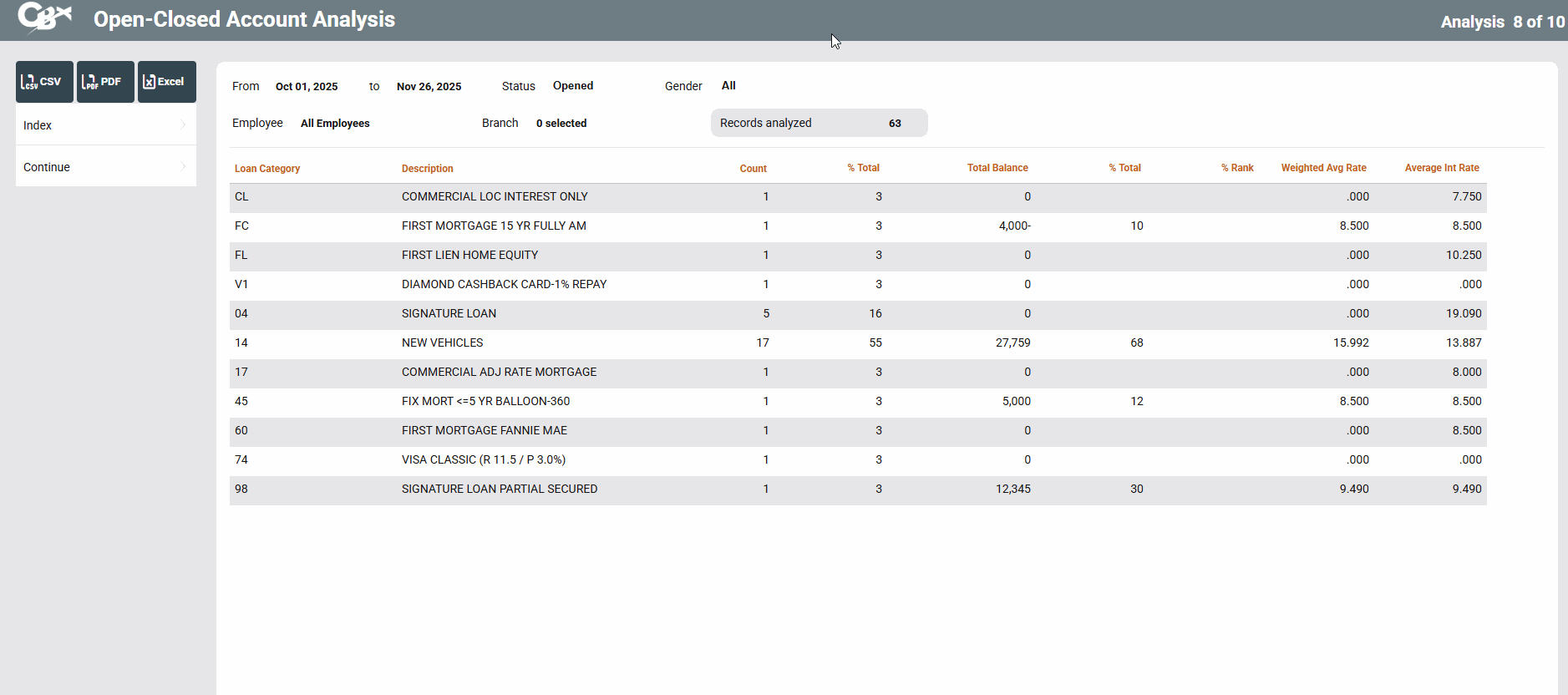Export the report to Excel
The image size is (1568, 695).
click(x=166, y=82)
